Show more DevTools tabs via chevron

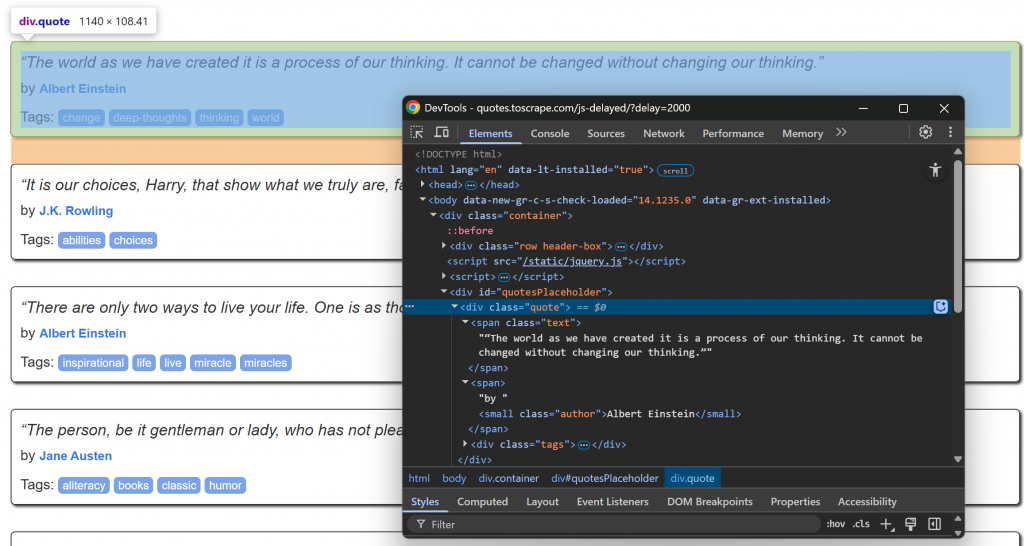tap(841, 133)
